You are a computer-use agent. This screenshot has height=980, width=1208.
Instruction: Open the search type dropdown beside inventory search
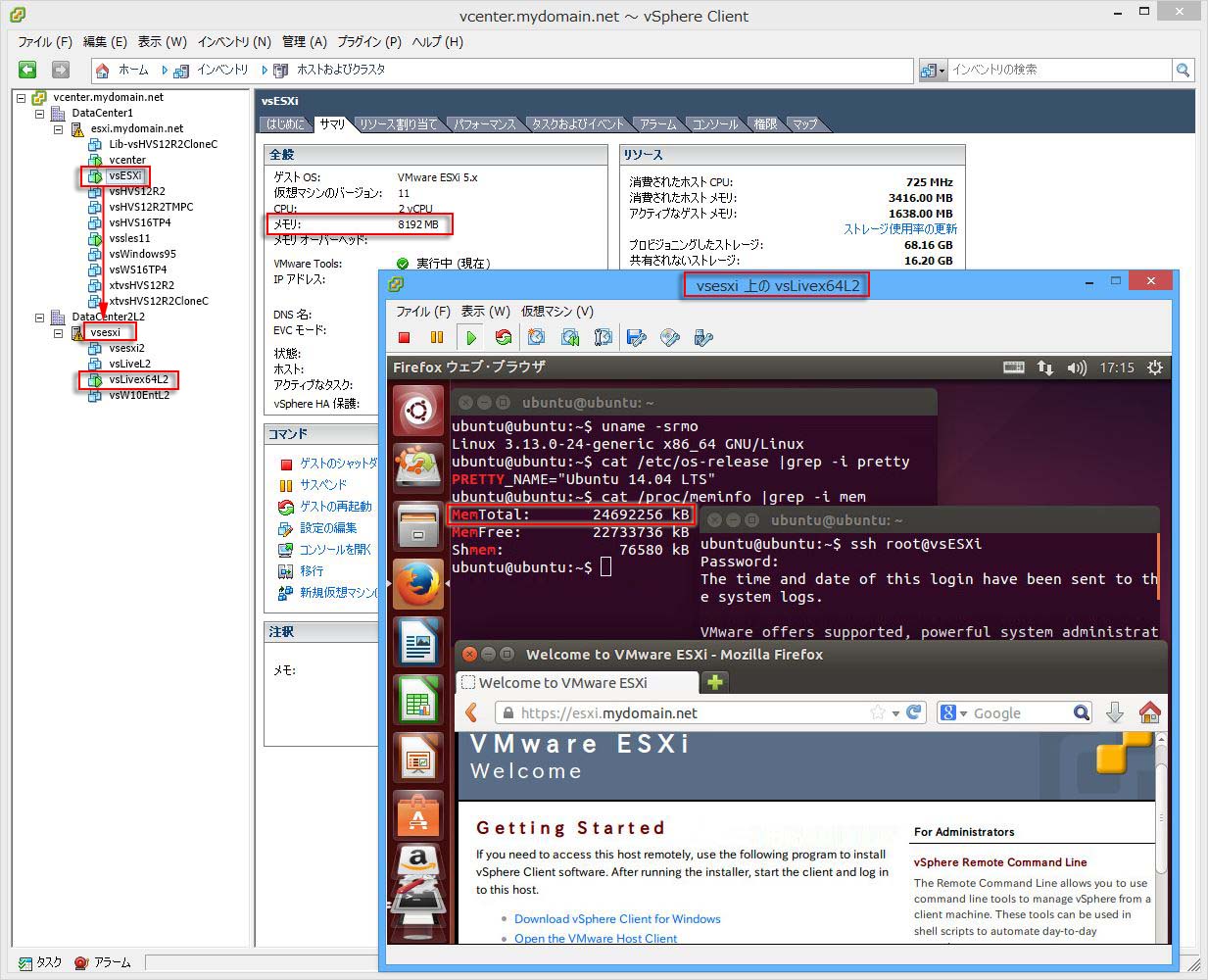[933, 71]
